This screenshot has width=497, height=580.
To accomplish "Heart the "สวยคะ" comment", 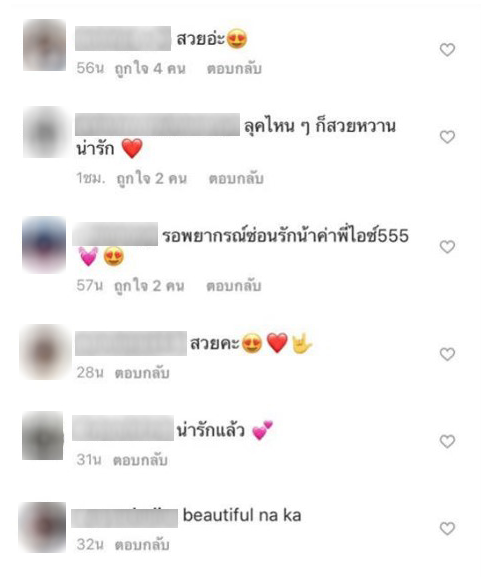I will (x=447, y=354).
